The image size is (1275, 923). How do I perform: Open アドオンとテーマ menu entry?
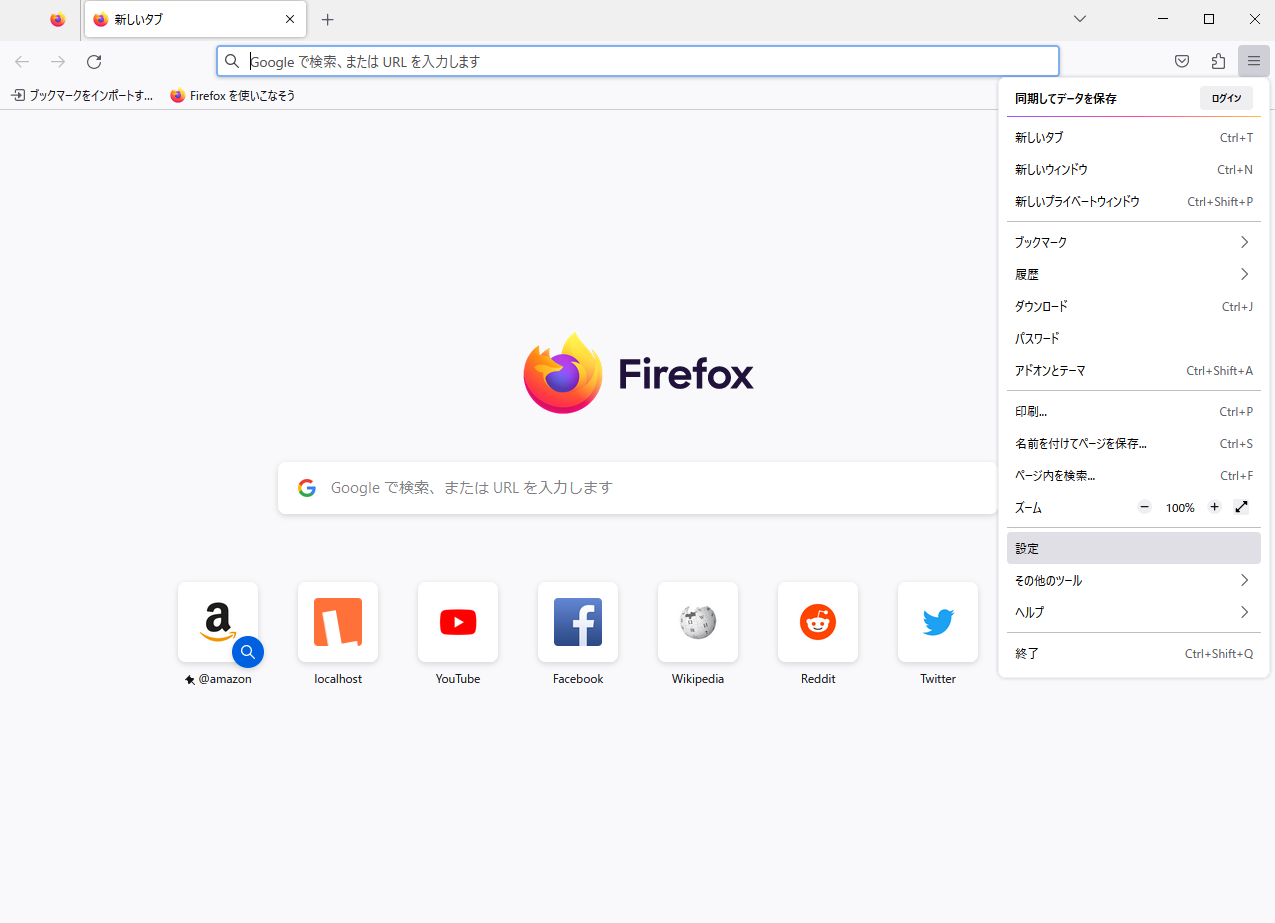pos(1134,370)
